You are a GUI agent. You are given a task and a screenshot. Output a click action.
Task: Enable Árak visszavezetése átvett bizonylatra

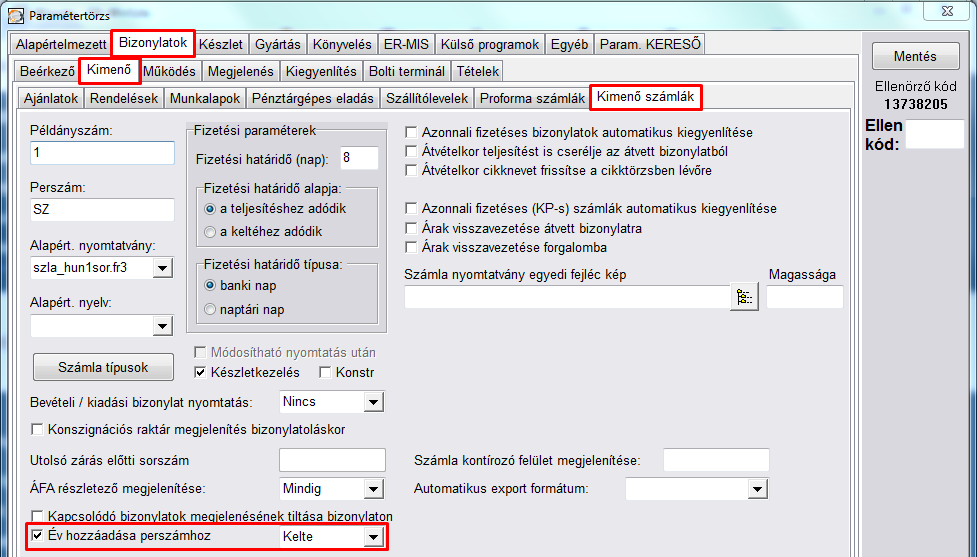point(411,228)
